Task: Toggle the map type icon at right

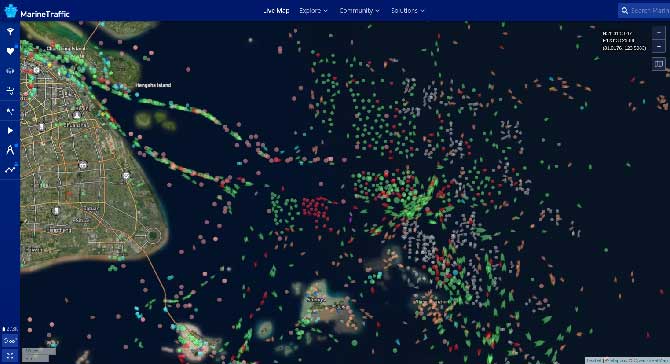Action: click(x=658, y=64)
